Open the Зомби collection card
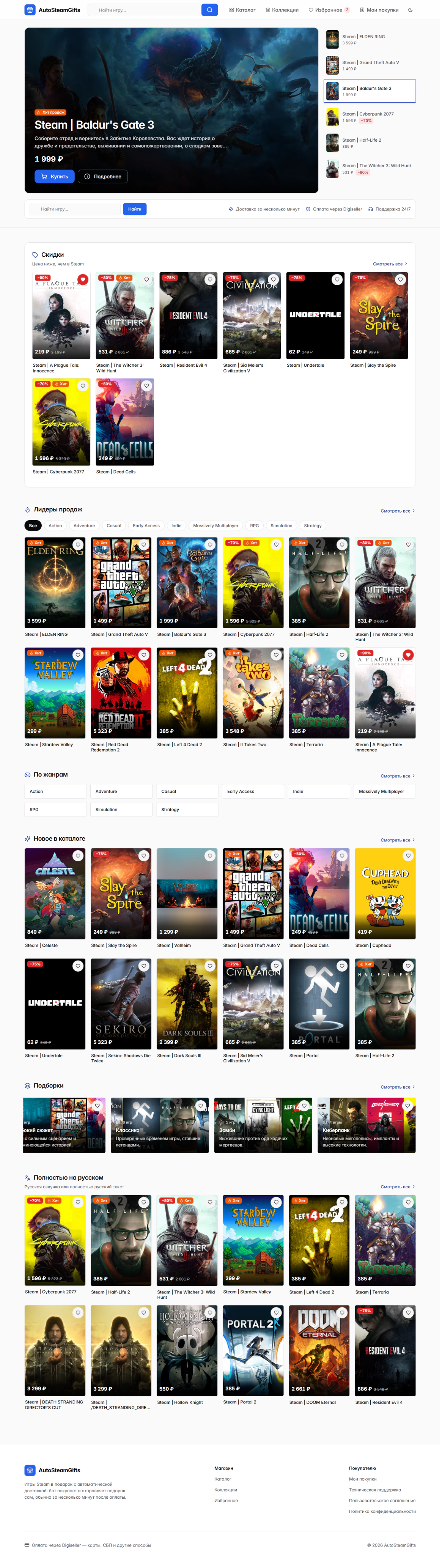This screenshot has height=1568, width=440. pos(264,1125)
